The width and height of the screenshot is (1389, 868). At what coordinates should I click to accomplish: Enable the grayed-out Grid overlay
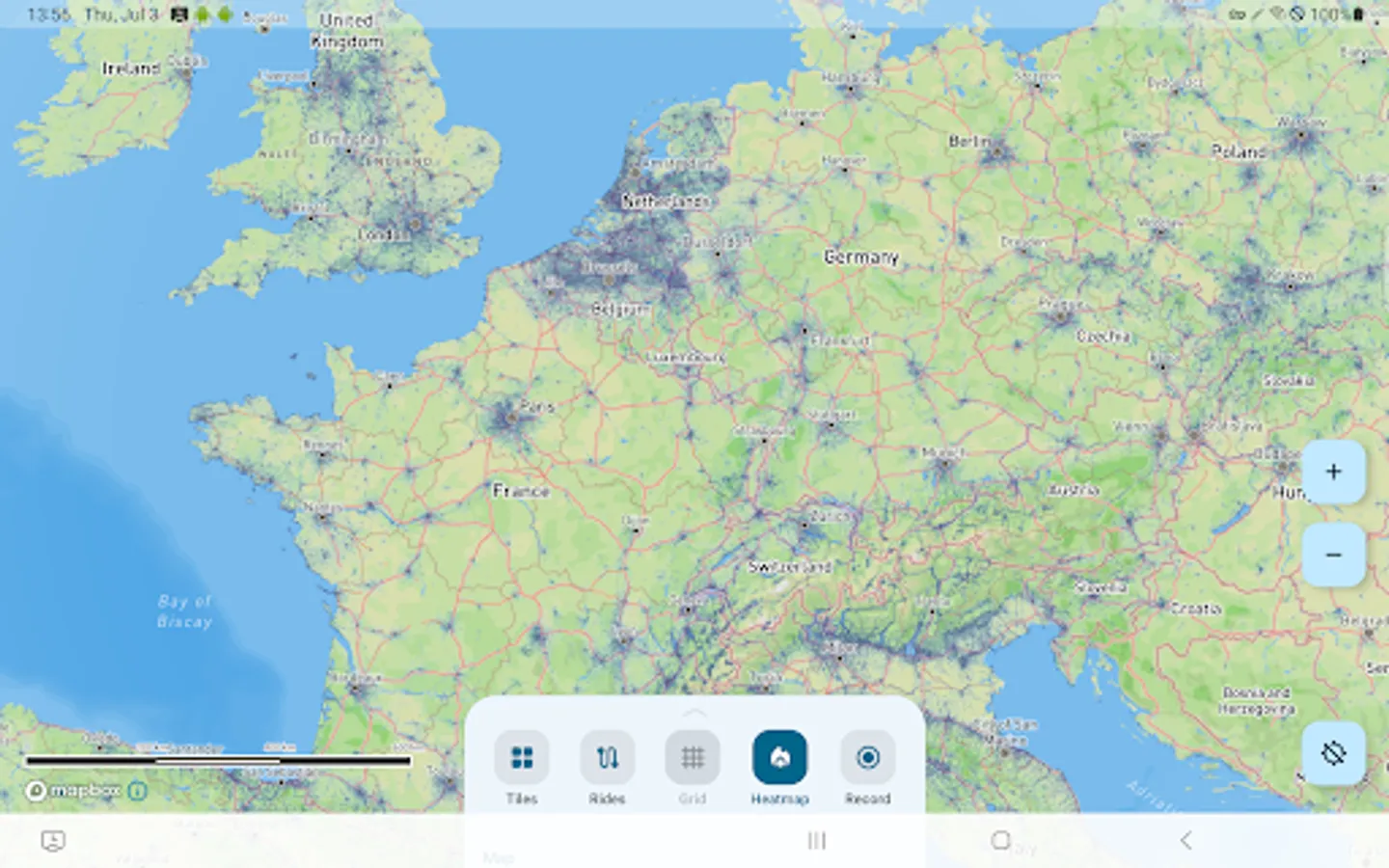pyautogui.click(x=693, y=758)
